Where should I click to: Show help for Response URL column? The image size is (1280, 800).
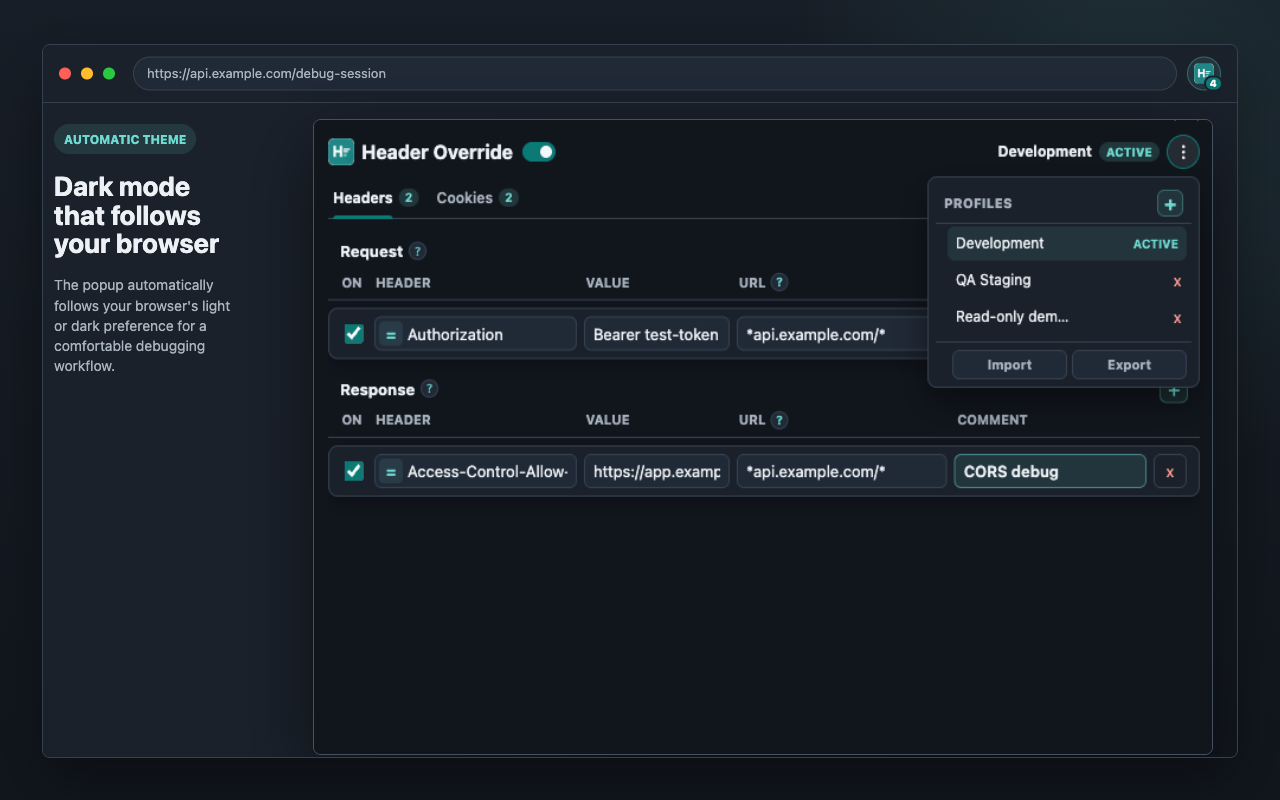(779, 420)
